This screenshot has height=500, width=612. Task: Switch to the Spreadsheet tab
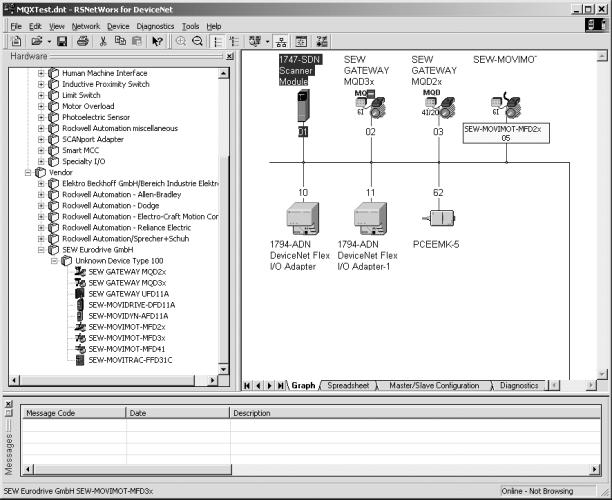[348, 386]
